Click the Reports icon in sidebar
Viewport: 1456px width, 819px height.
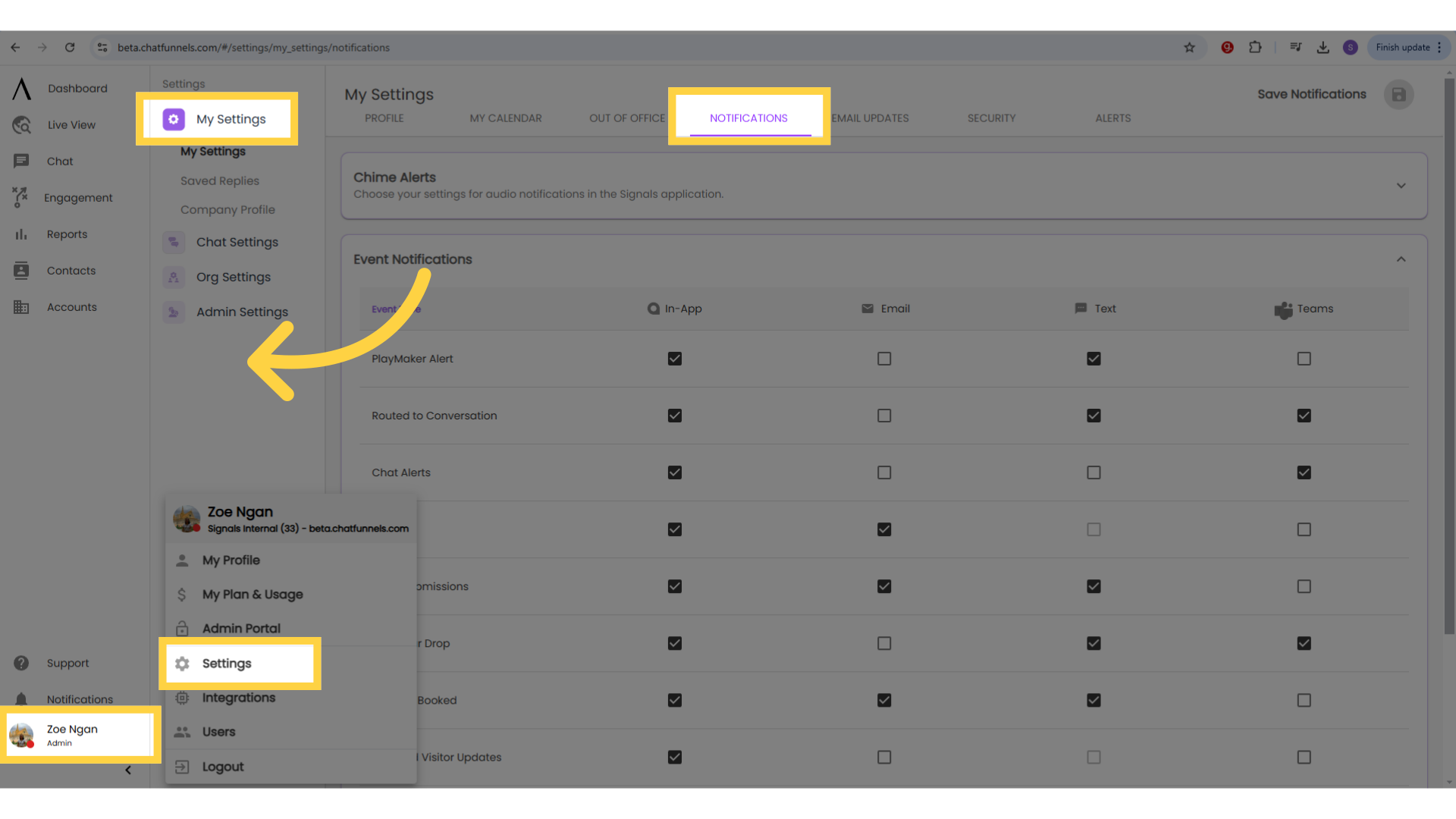[x=21, y=233]
